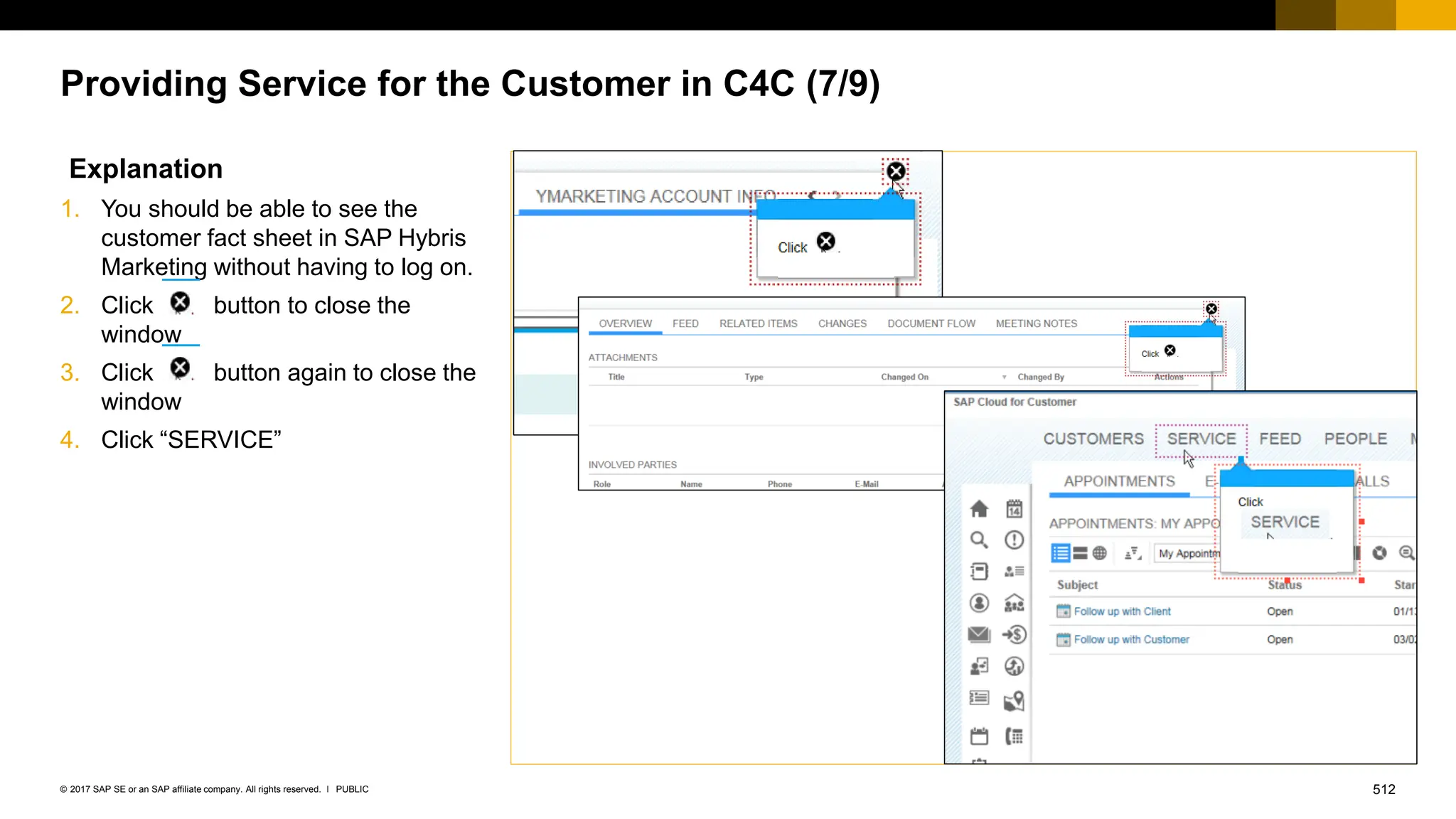Open the envelope mail sidebar icon
1456x819 pixels.
point(979,634)
